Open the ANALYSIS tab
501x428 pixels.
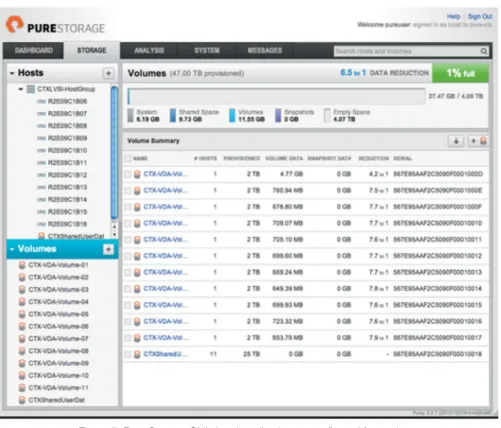(149, 50)
